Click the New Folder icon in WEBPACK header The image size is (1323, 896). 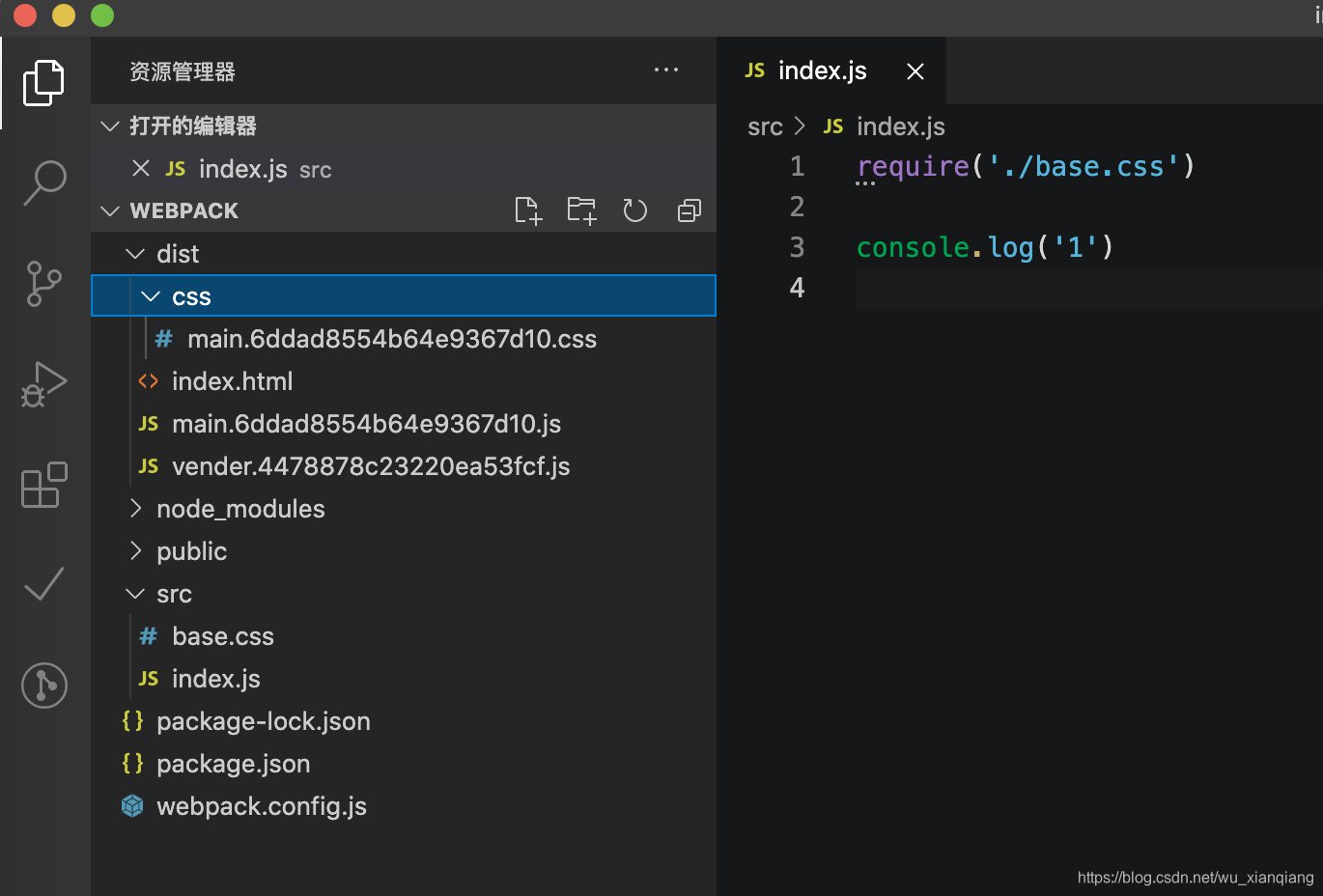[581, 210]
